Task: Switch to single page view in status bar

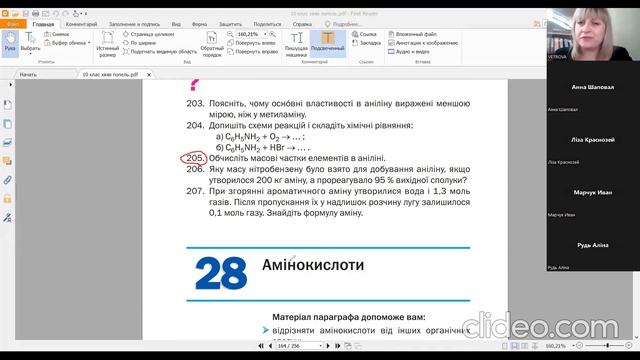Action: [x=505, y=346]
